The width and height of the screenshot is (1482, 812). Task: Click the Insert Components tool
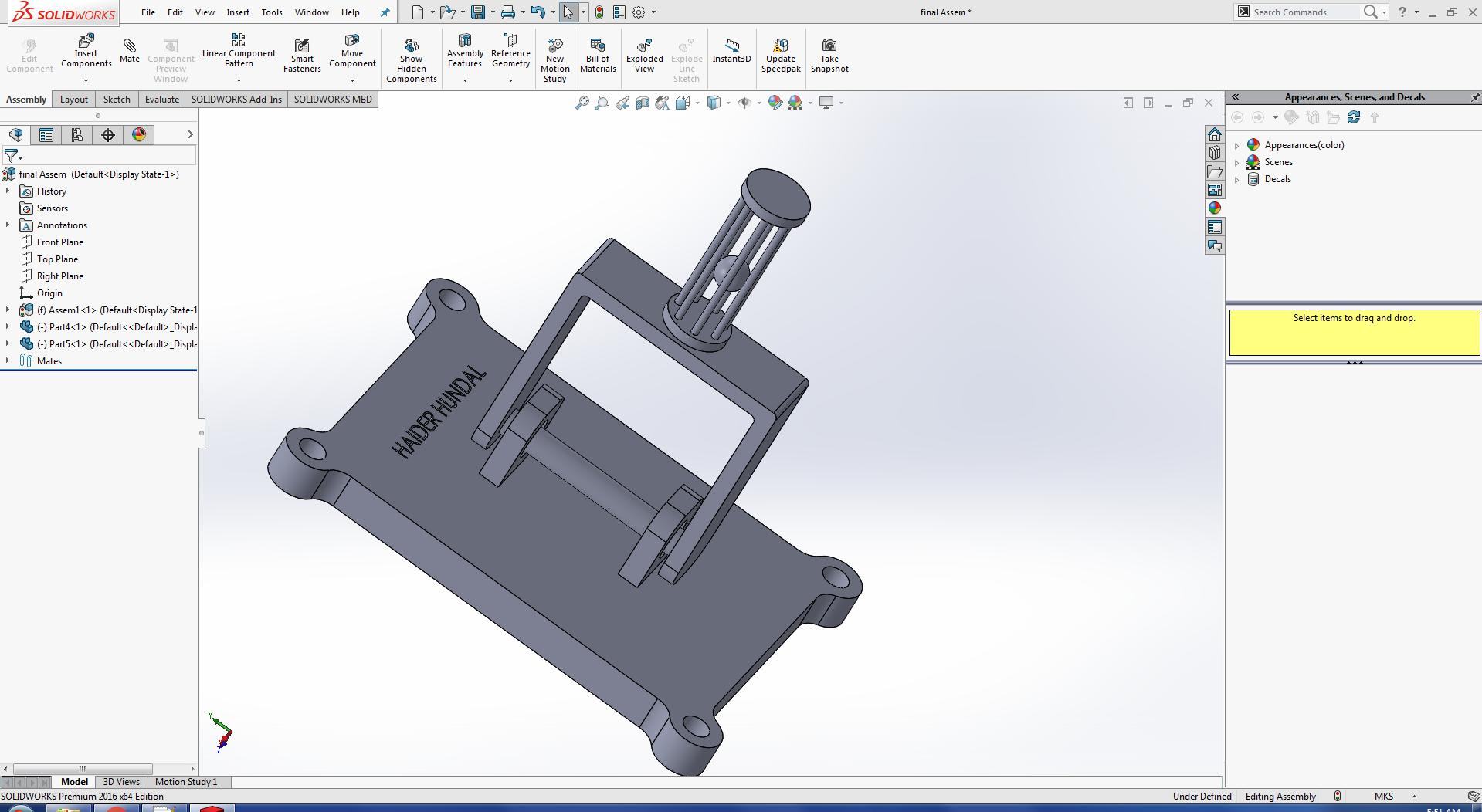(86, 51)
